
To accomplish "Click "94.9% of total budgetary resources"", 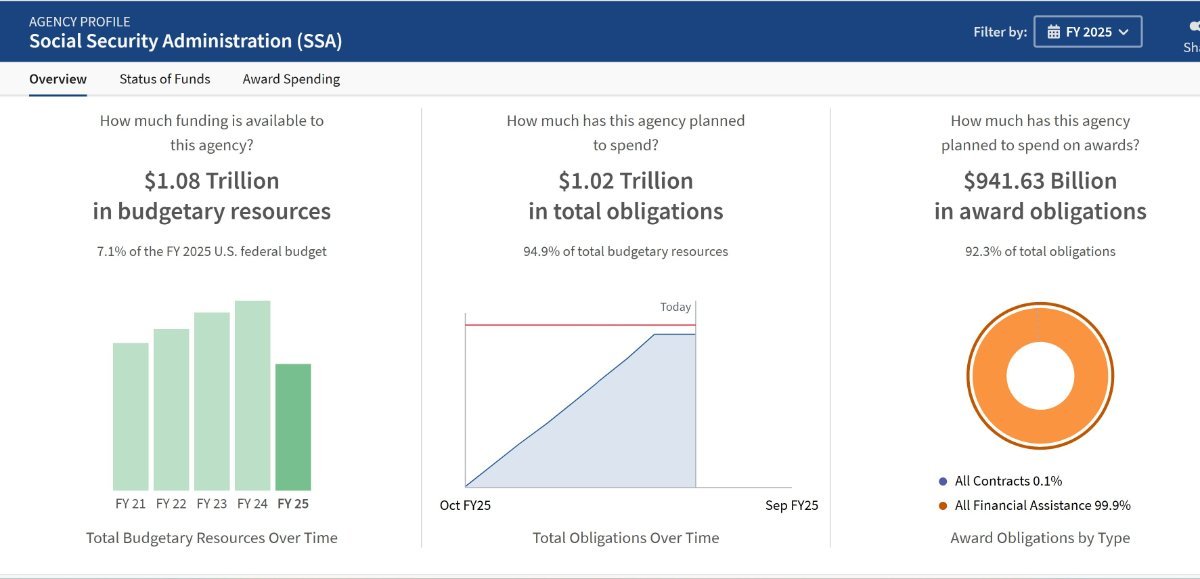I will (626, 251).
